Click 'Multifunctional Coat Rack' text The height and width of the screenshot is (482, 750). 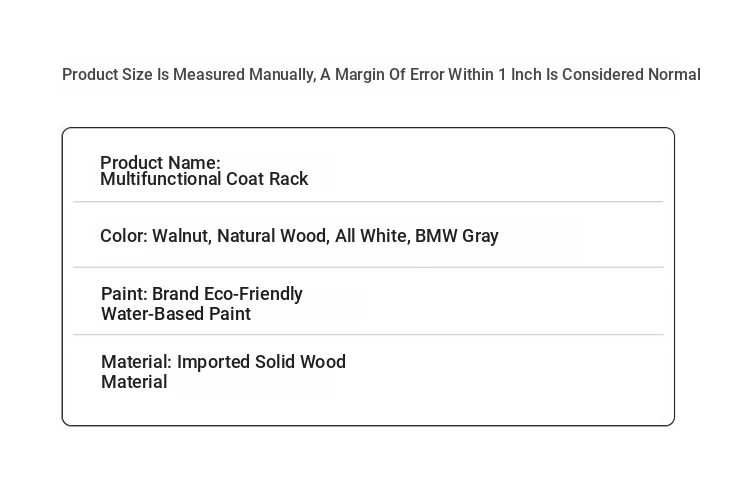tap(204, 179)
